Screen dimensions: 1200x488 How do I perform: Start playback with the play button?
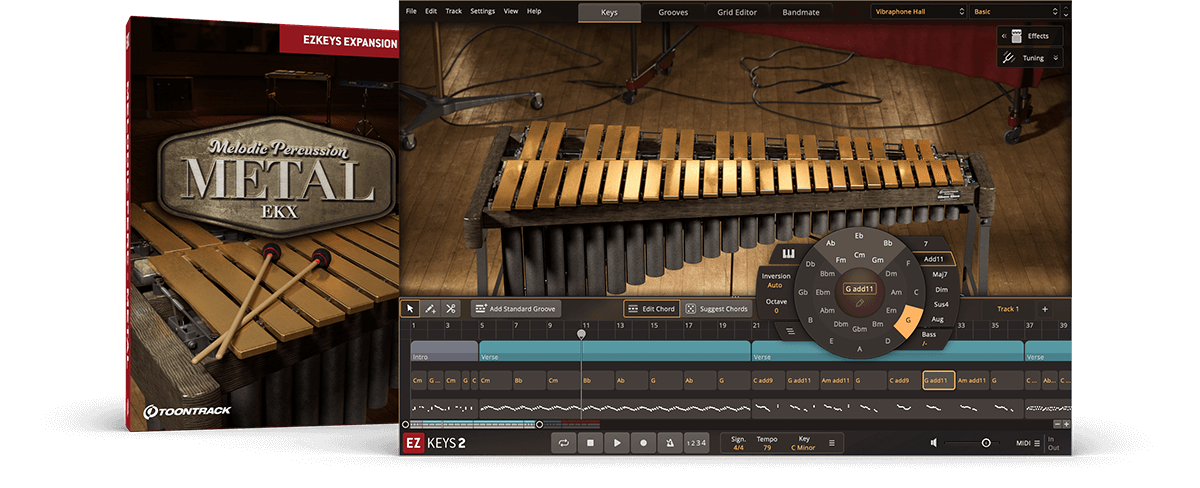(617, 442)
